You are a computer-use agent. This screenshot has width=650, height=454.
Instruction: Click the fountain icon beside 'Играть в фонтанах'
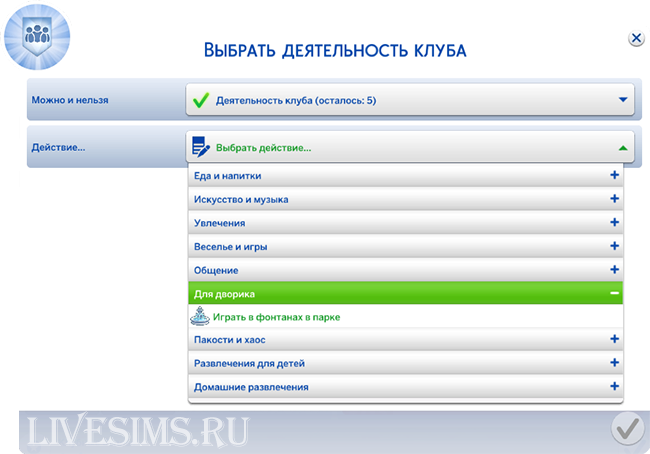200,316
